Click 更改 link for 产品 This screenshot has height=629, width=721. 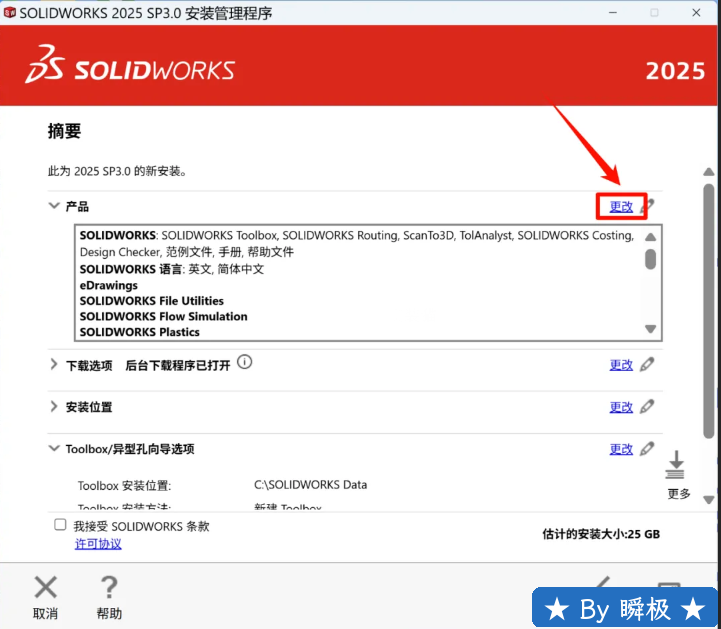pos(621,207)
